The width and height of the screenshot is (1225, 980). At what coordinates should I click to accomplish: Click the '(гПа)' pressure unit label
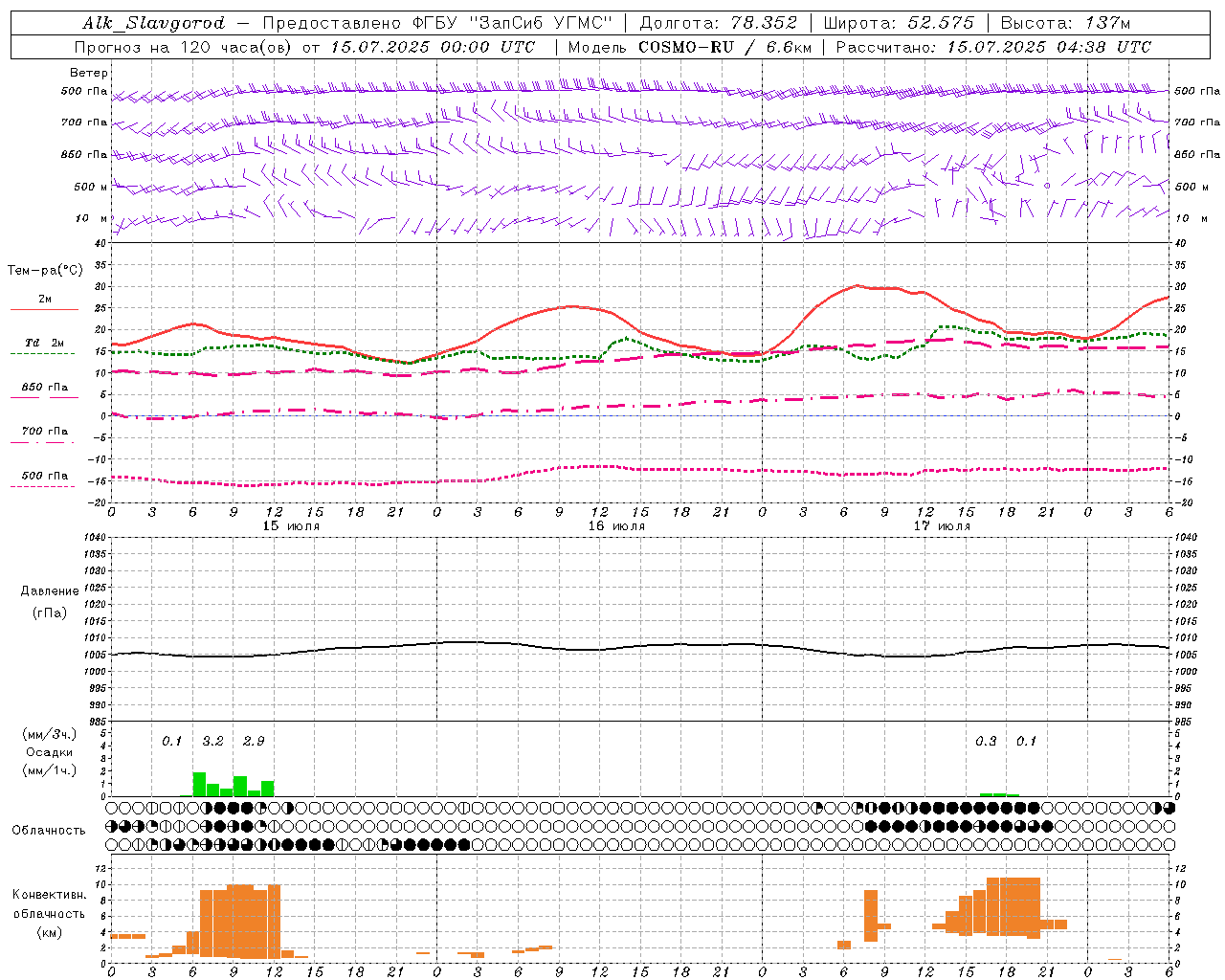[x=50, y=613]
